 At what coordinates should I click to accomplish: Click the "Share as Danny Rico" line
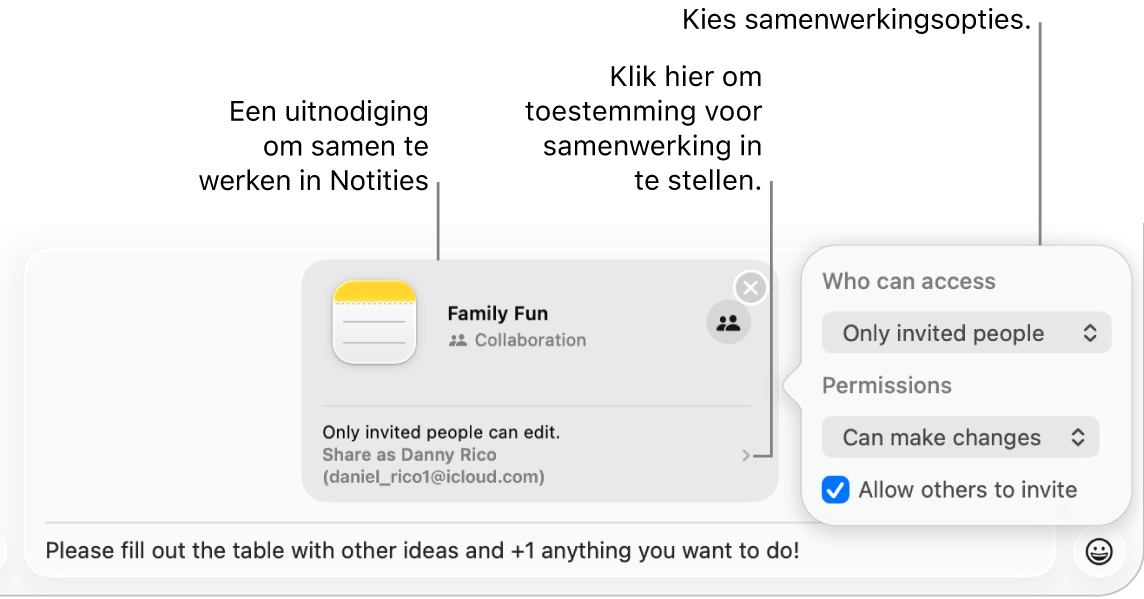(x=409, y=455)
